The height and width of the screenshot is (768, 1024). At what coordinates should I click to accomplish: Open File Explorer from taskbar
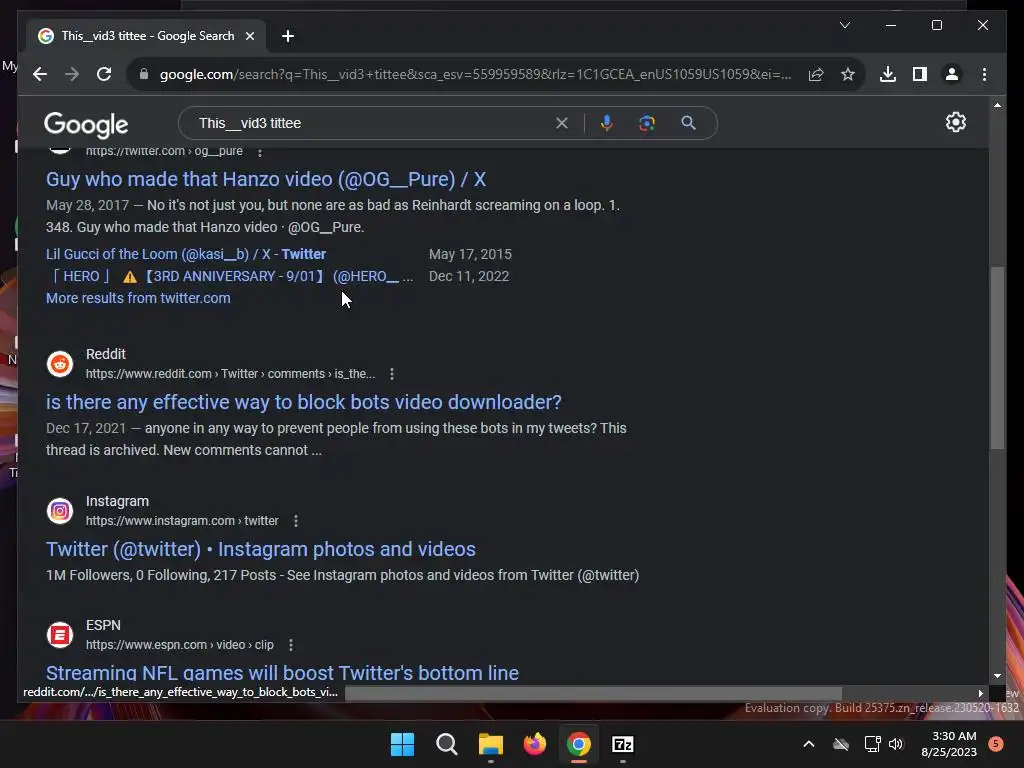(490, 744)
